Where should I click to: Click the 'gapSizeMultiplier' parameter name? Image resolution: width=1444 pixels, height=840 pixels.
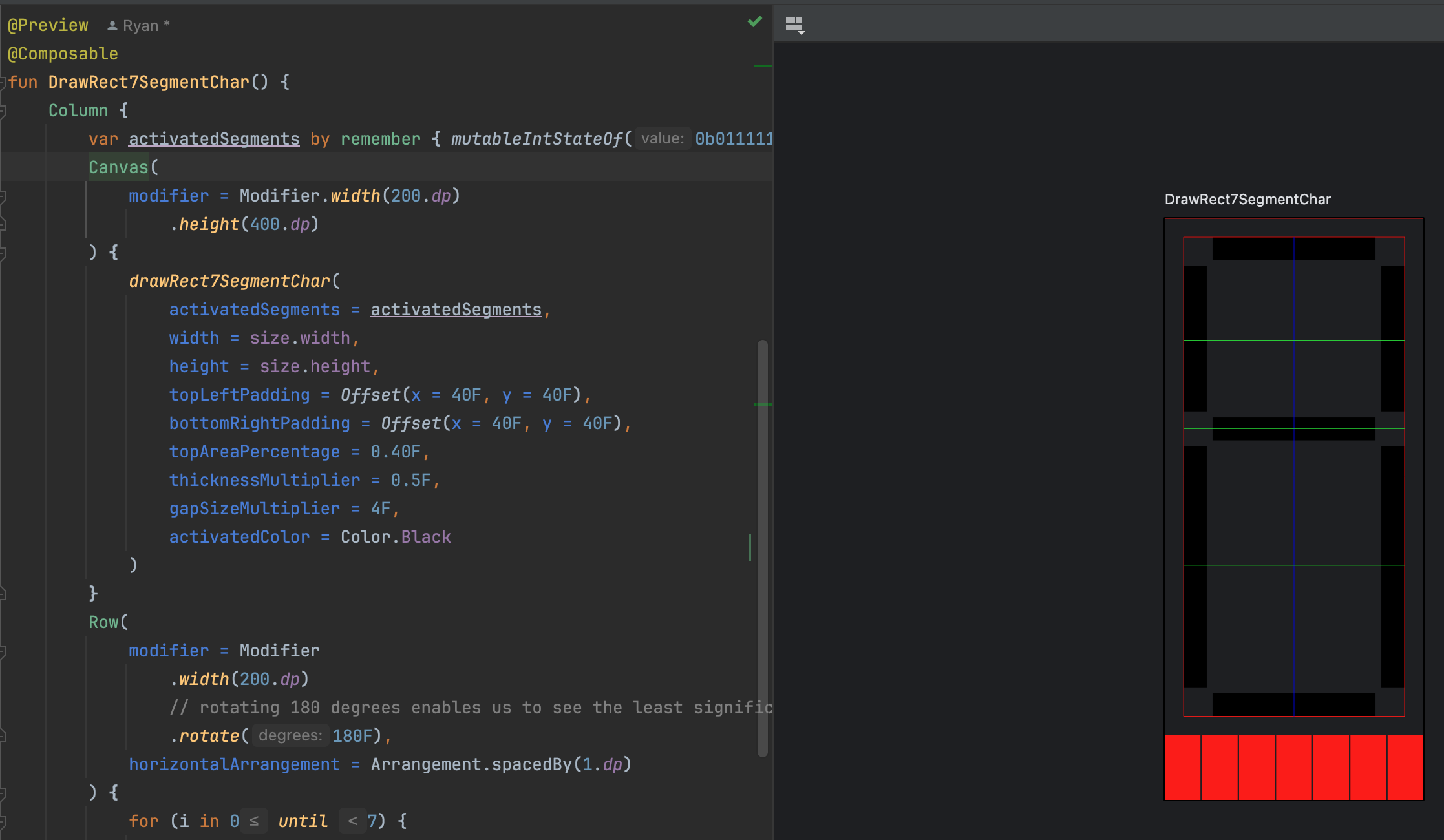(254, 509)
